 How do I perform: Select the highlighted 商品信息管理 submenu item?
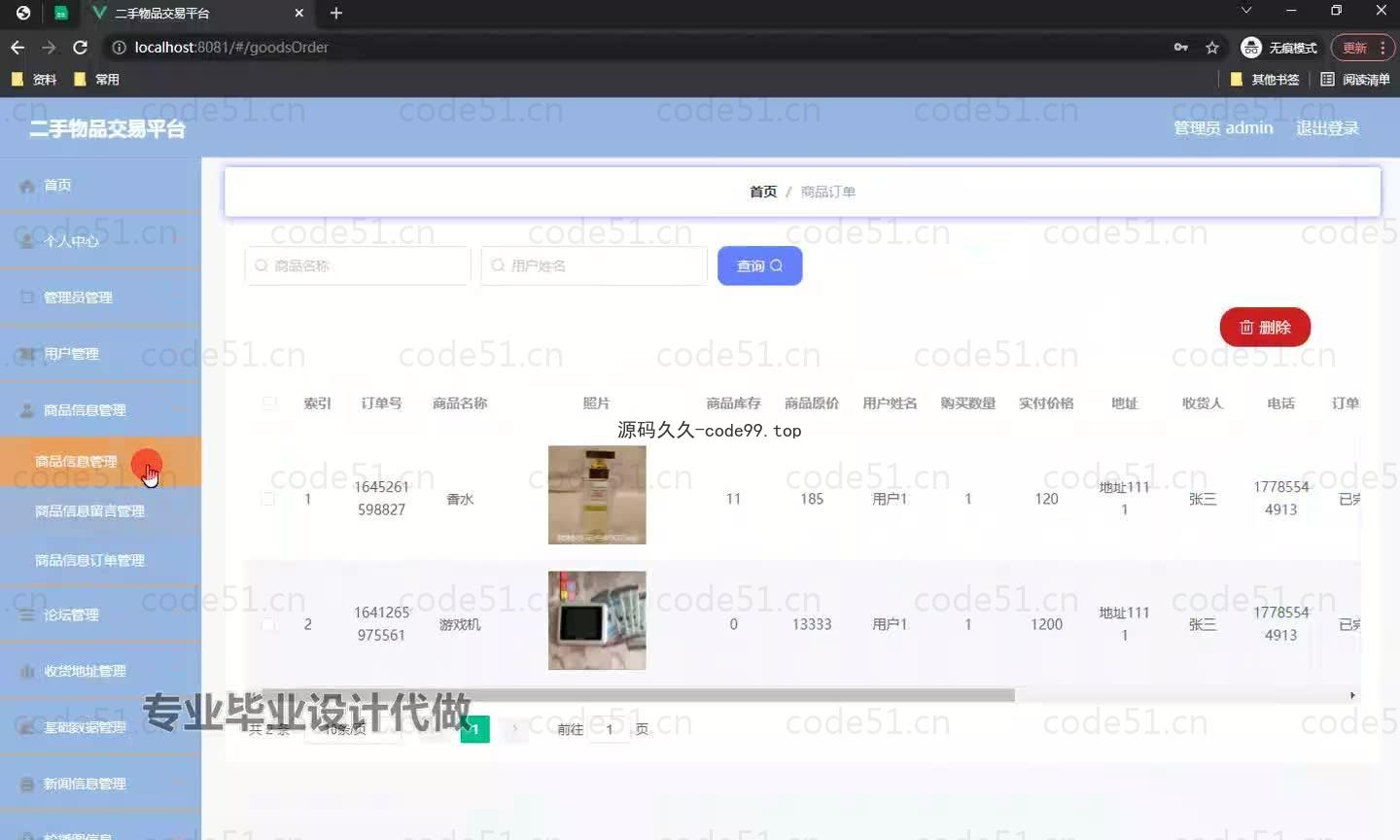click(x=100, y=462)
